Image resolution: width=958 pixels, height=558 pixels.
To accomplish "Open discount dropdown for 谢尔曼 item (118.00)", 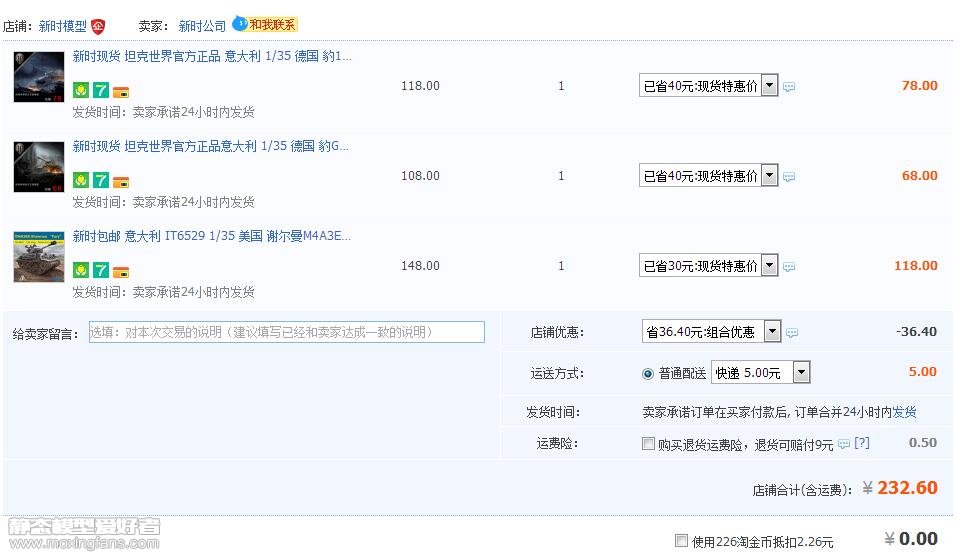I will tap(708, 265).
